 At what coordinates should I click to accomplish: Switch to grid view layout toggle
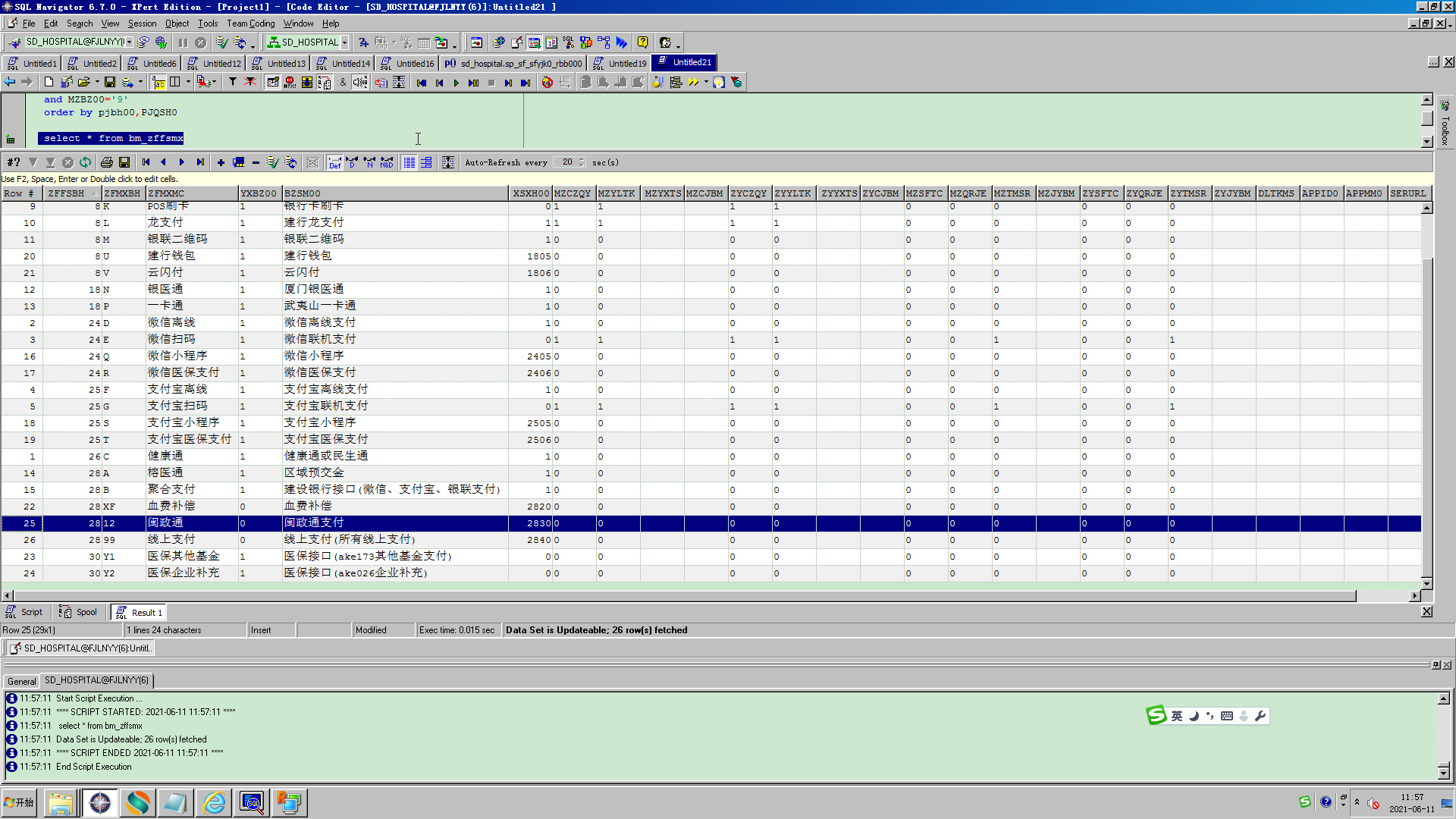[409, 162]
